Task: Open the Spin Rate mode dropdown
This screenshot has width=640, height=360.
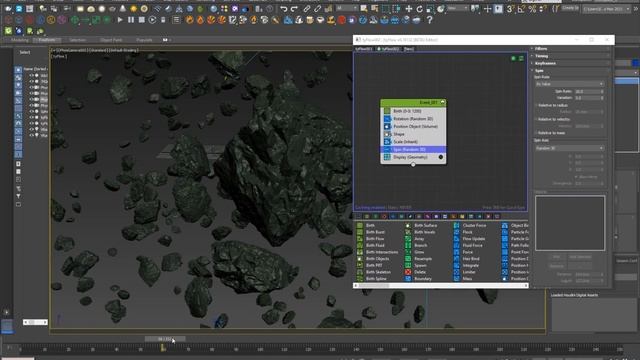Action: [x=569, y=84]
